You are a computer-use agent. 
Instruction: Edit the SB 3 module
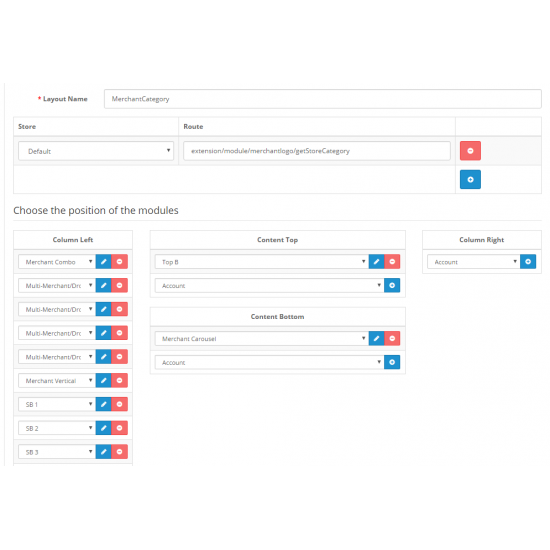click(x=103, y=452)
